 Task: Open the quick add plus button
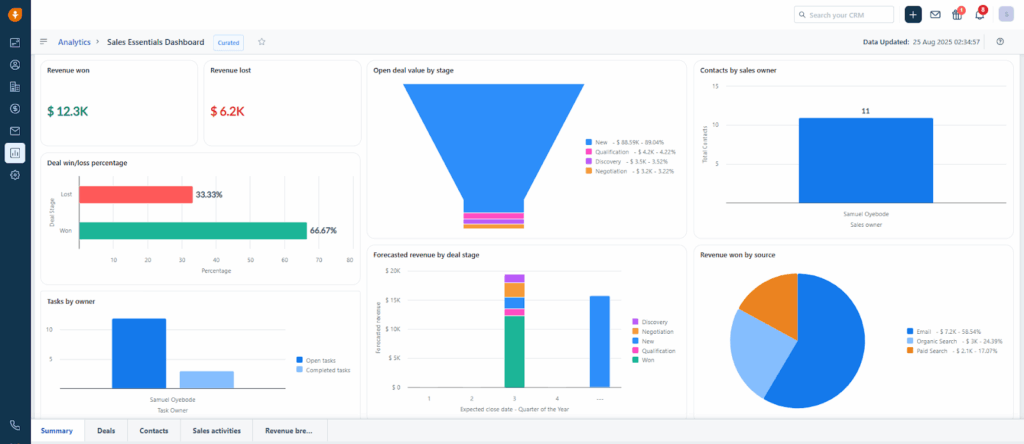913,15
